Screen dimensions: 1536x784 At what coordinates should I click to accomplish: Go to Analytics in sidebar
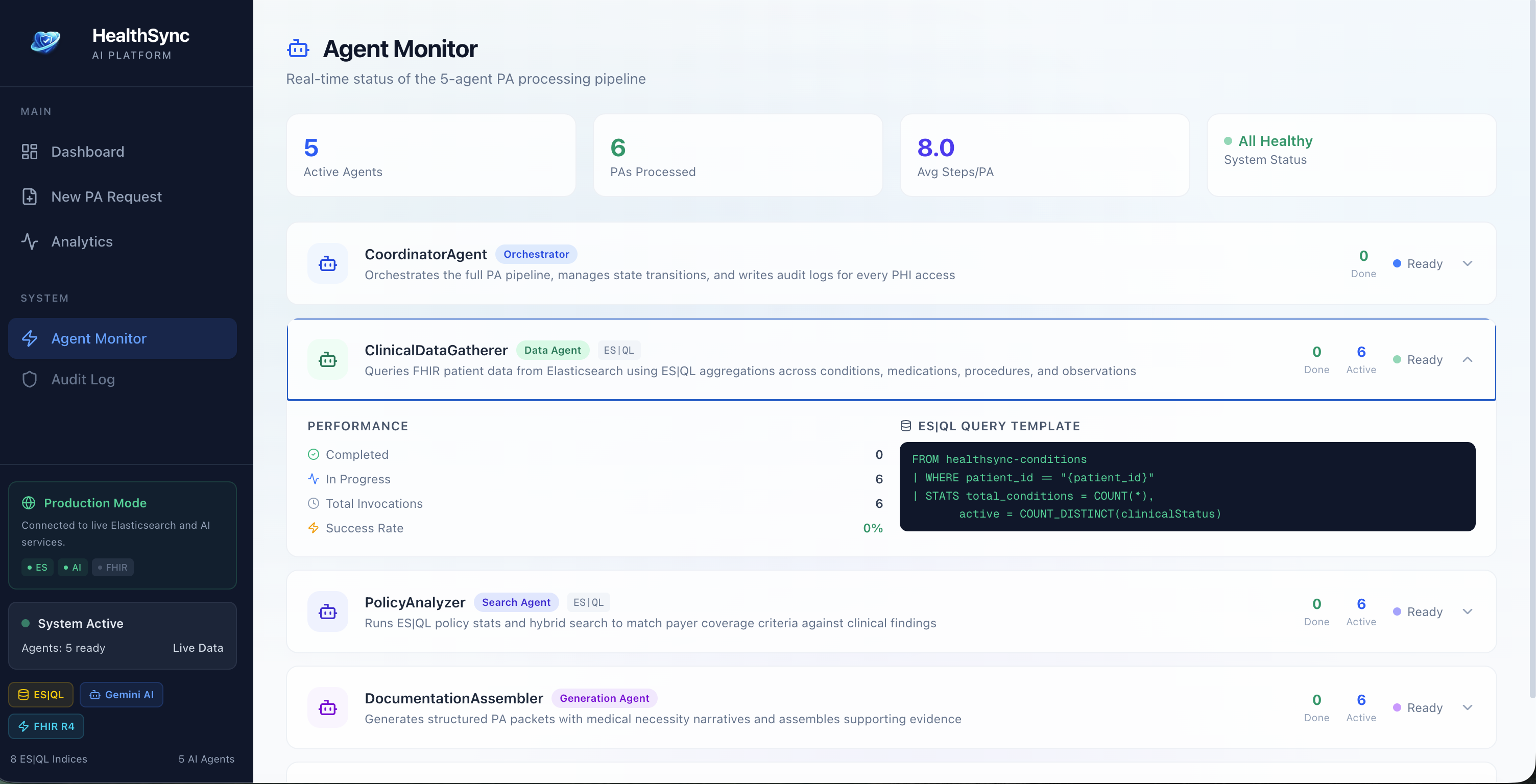[82, 241]
